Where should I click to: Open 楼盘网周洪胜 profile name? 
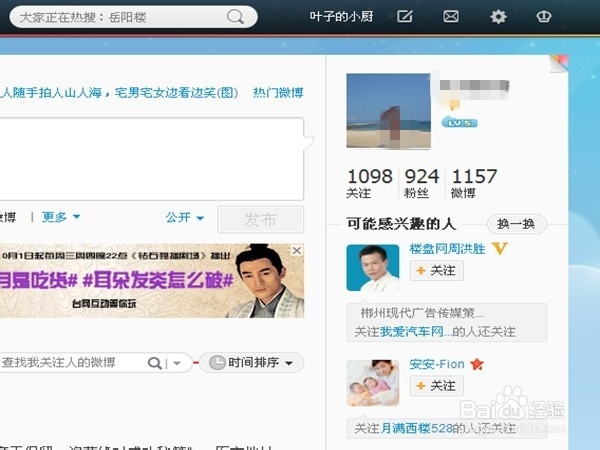(447, 249)
